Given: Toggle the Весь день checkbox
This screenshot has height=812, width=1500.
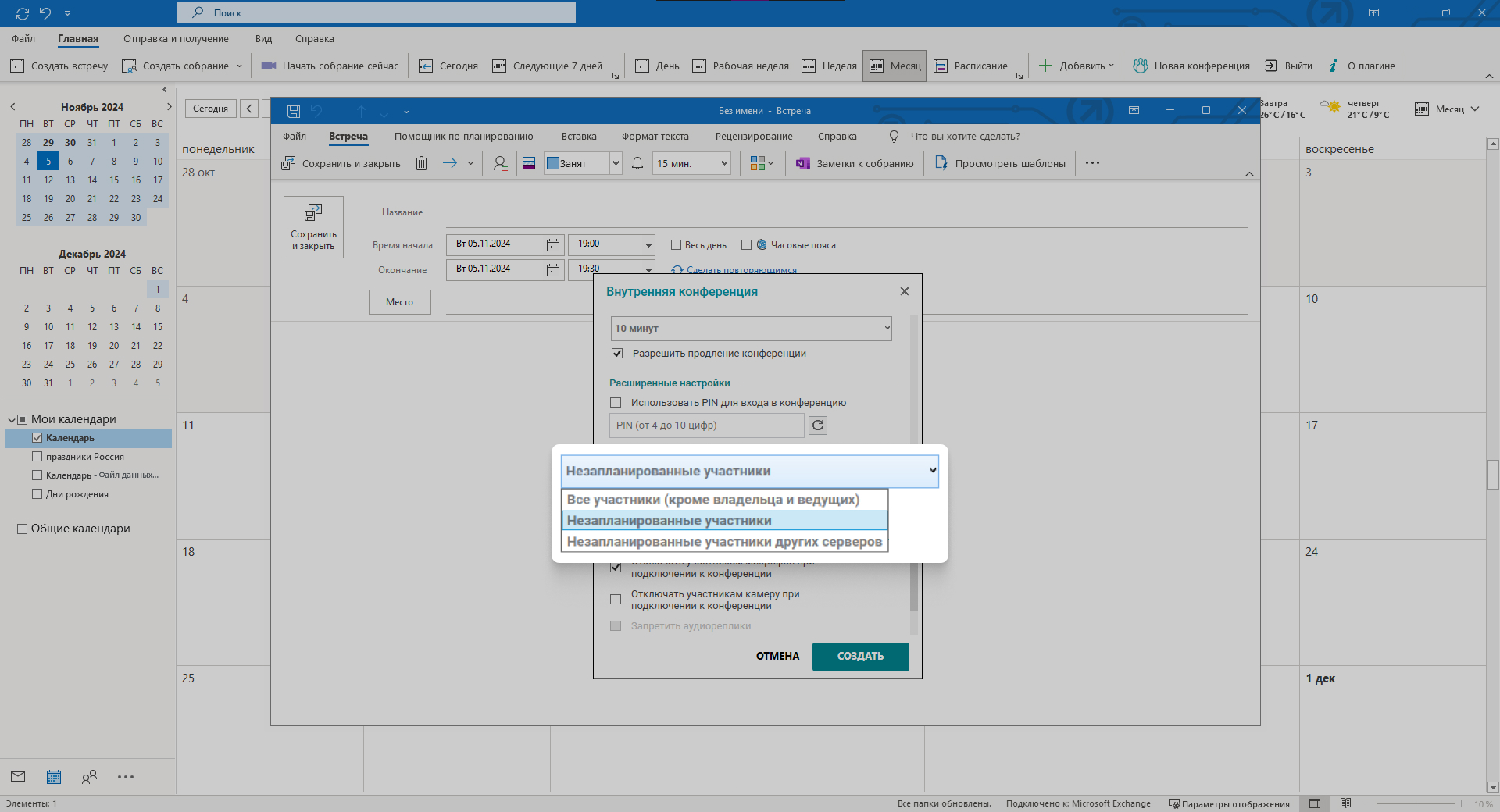Looking at the screenshot, I should [x=677, y=245].
